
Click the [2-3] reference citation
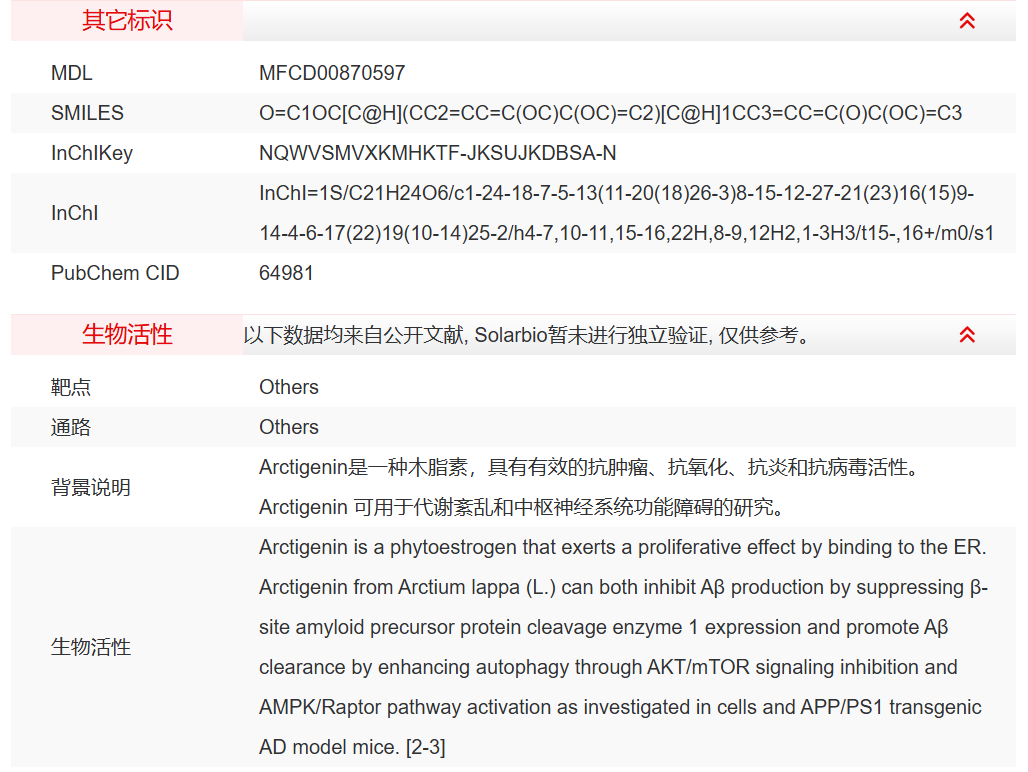pyautogui.click(x=425, y=747)
